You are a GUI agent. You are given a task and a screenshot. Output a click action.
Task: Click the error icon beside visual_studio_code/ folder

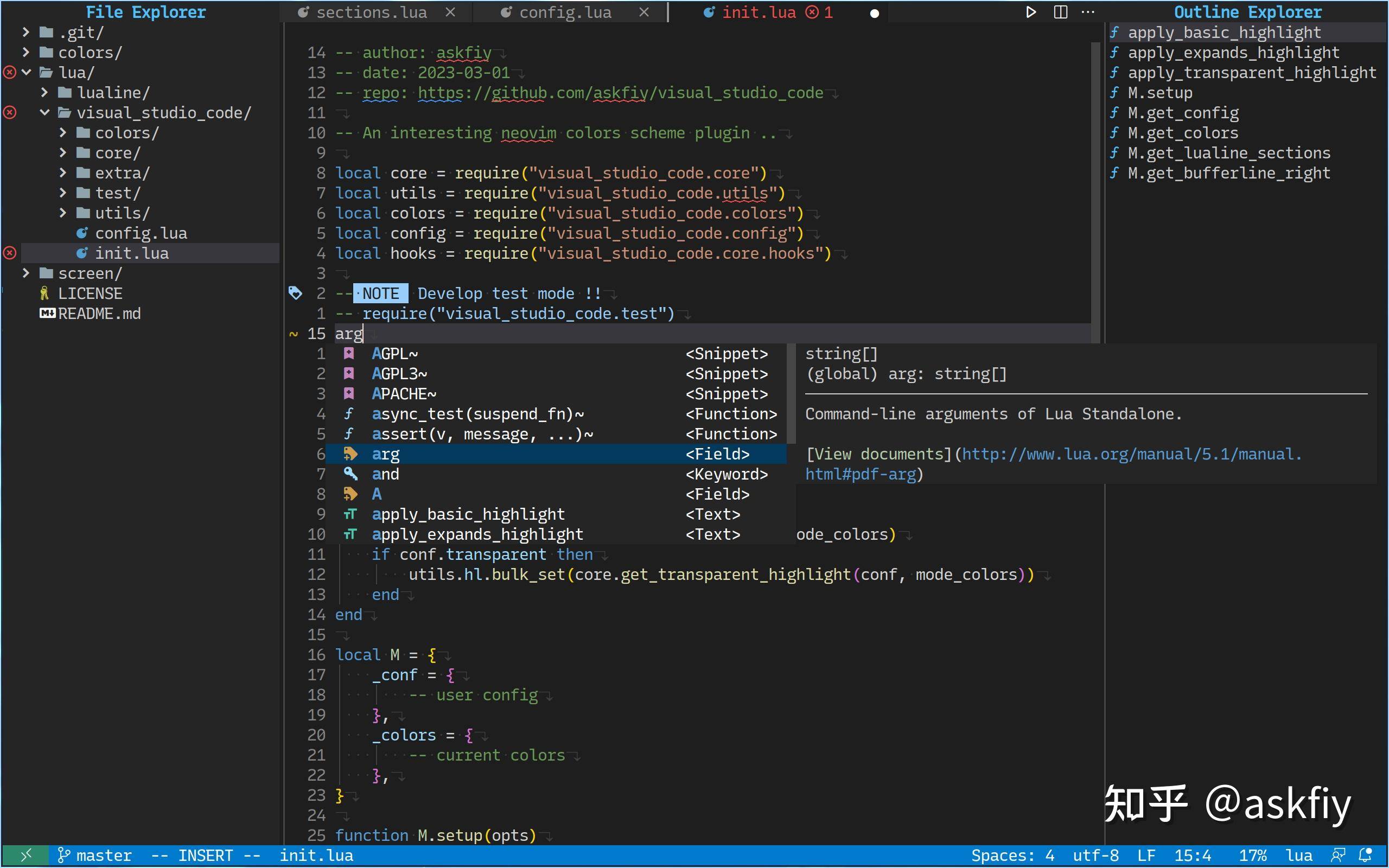click(10, 112)
